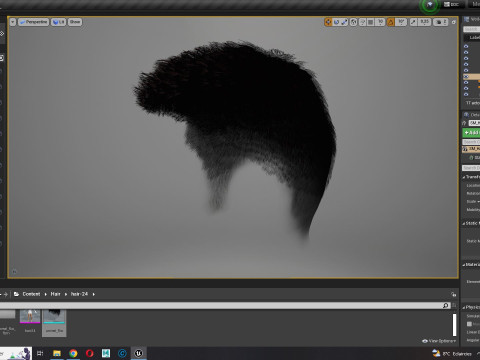The height and width of the screenshot is (360, 480).
Task: Select the selected hair asset thumbnail
Action: pos(54,323)
